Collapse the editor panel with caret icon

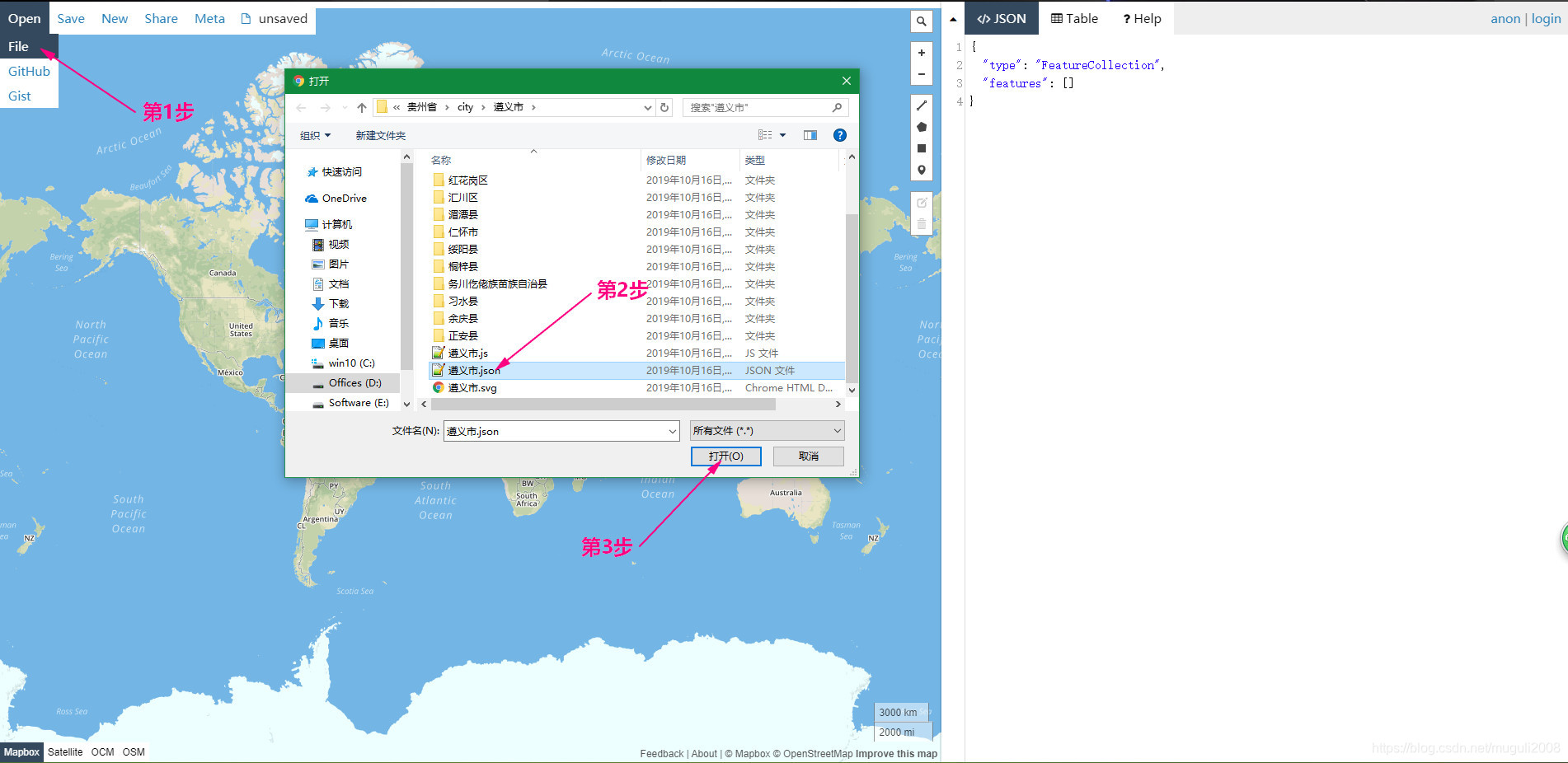[953, 19]
